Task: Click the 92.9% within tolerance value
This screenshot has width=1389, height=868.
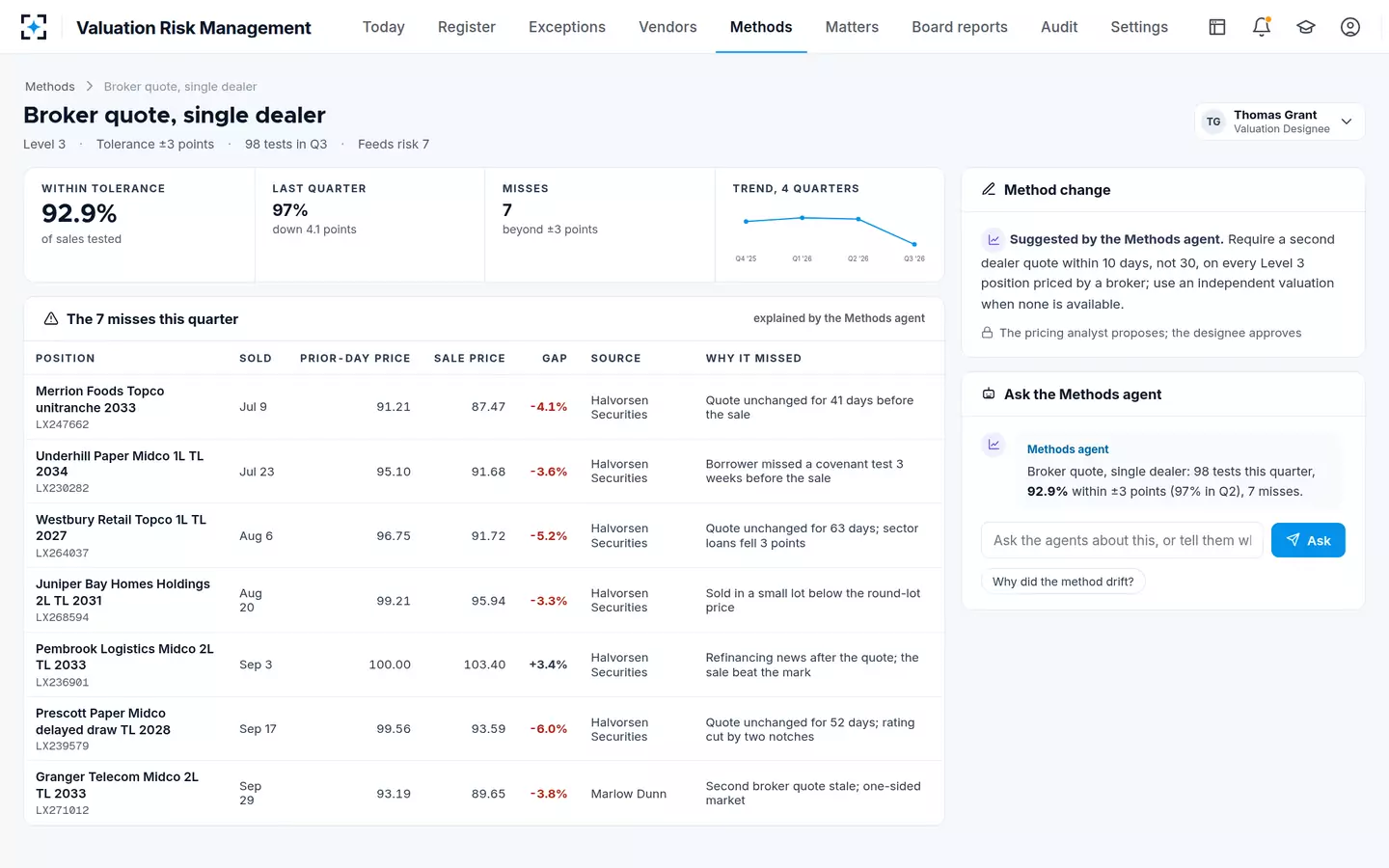Action: pyautogui.click(x=79, y=213)
